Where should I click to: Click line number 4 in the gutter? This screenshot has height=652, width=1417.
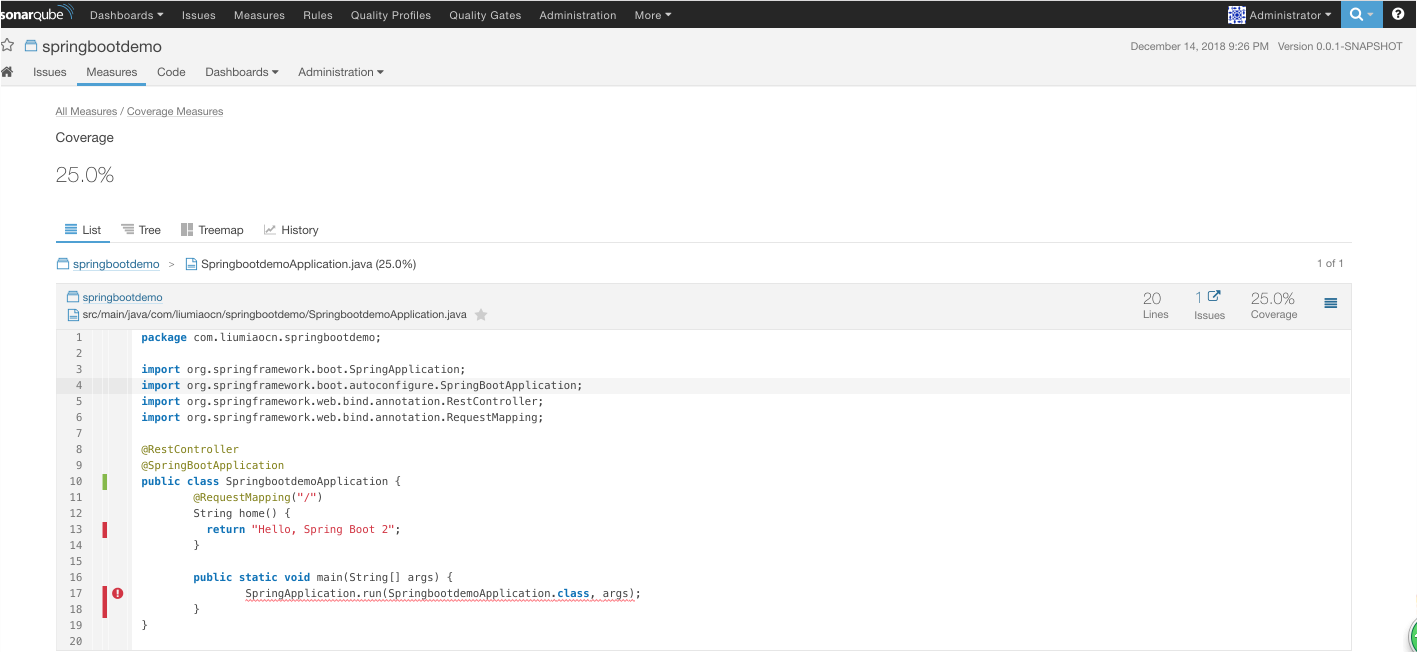[x=78, y=385]
